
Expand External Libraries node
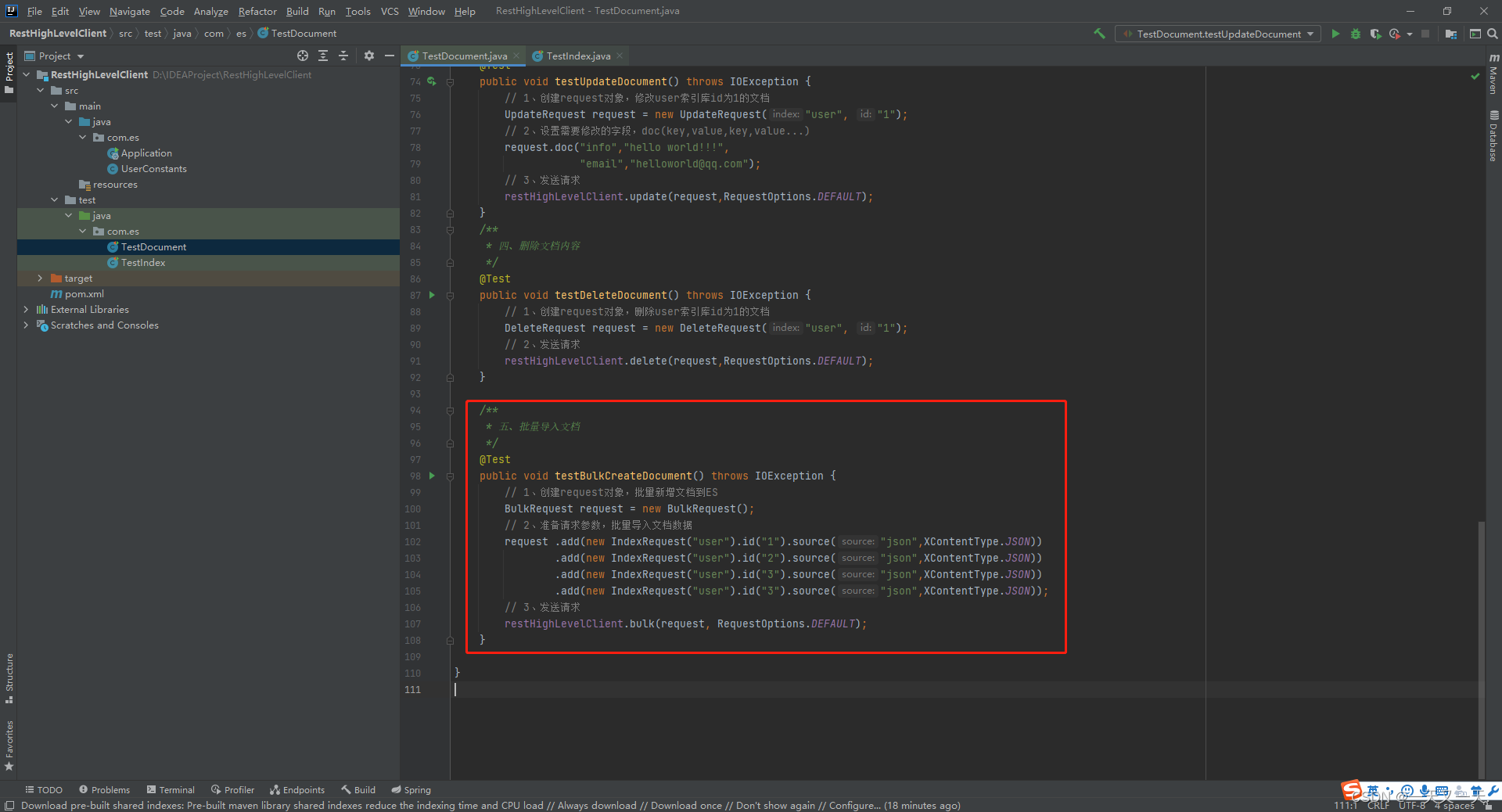coord(27,310)
